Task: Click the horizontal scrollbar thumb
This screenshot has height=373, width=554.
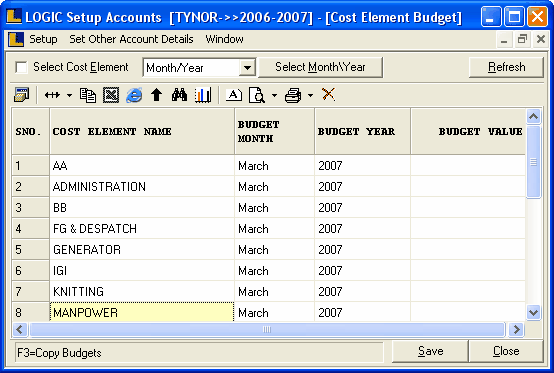Action: pos(267,330)
